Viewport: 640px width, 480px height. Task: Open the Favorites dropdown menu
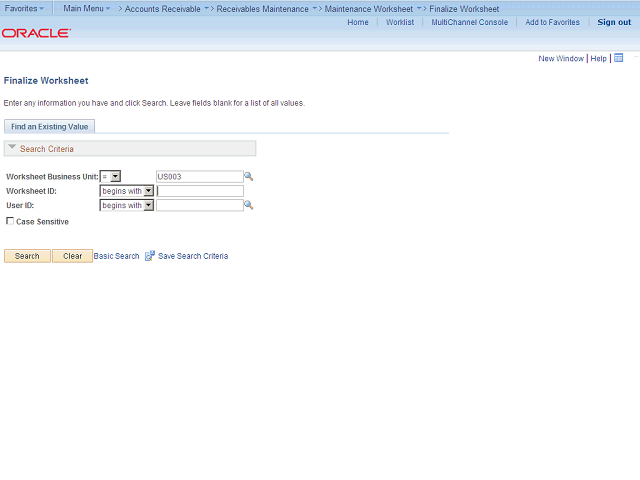point(24,8)
